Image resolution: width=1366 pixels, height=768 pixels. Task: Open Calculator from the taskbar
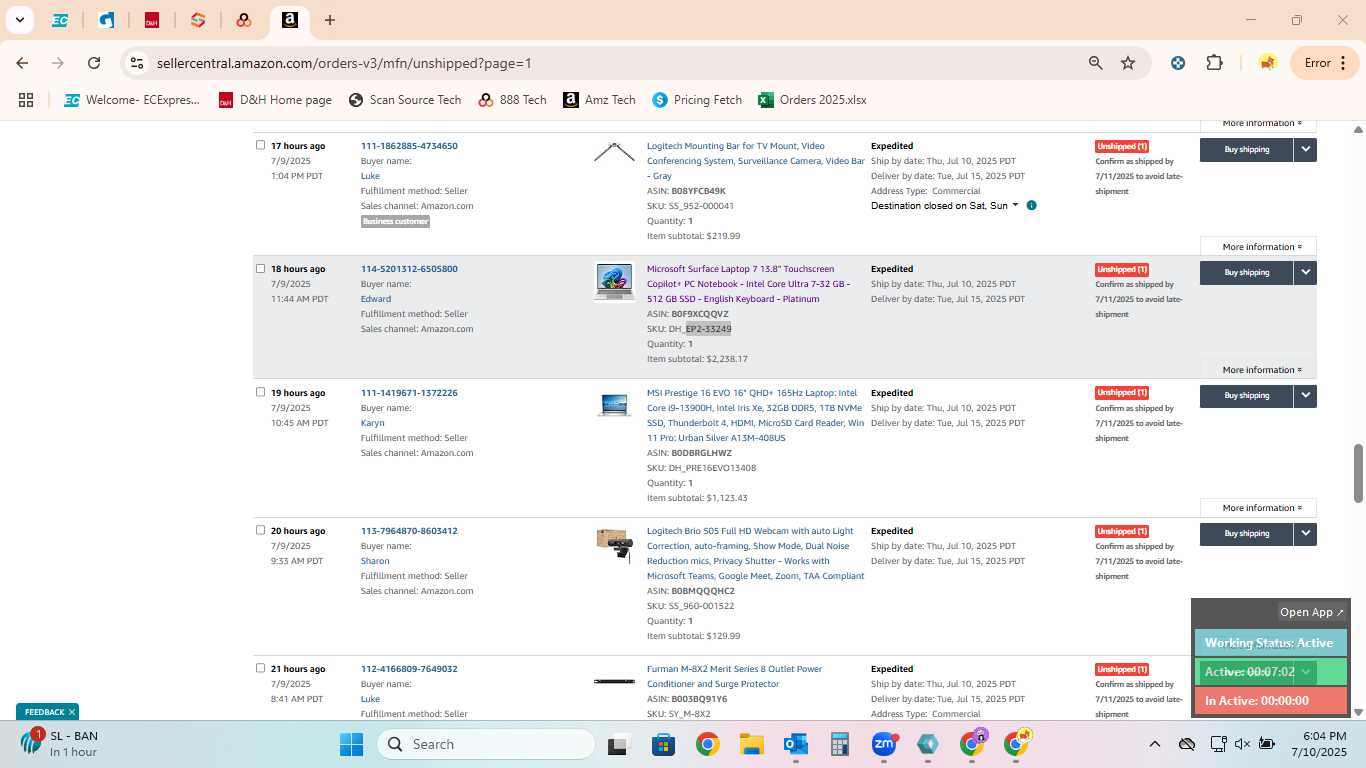point(840,744)
